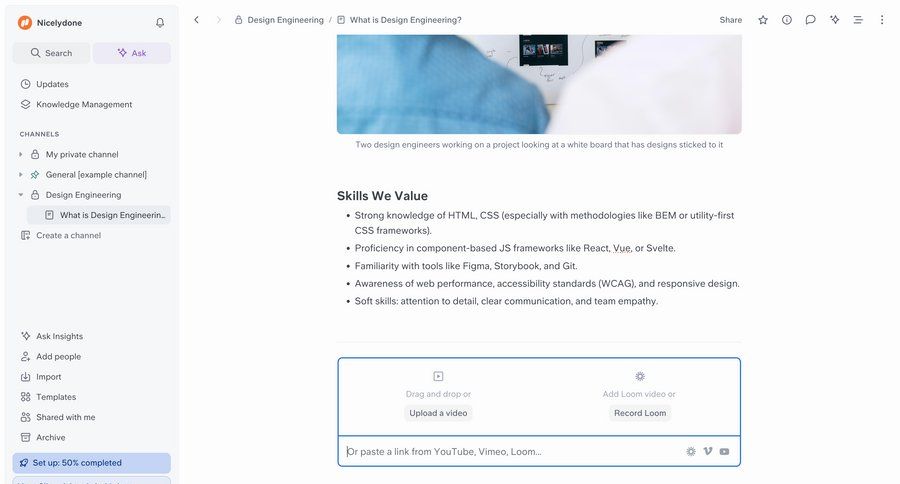This screenshot has width=900, height=484.
Task: Go back with the left arrow
Action: (x=196, y=20)
